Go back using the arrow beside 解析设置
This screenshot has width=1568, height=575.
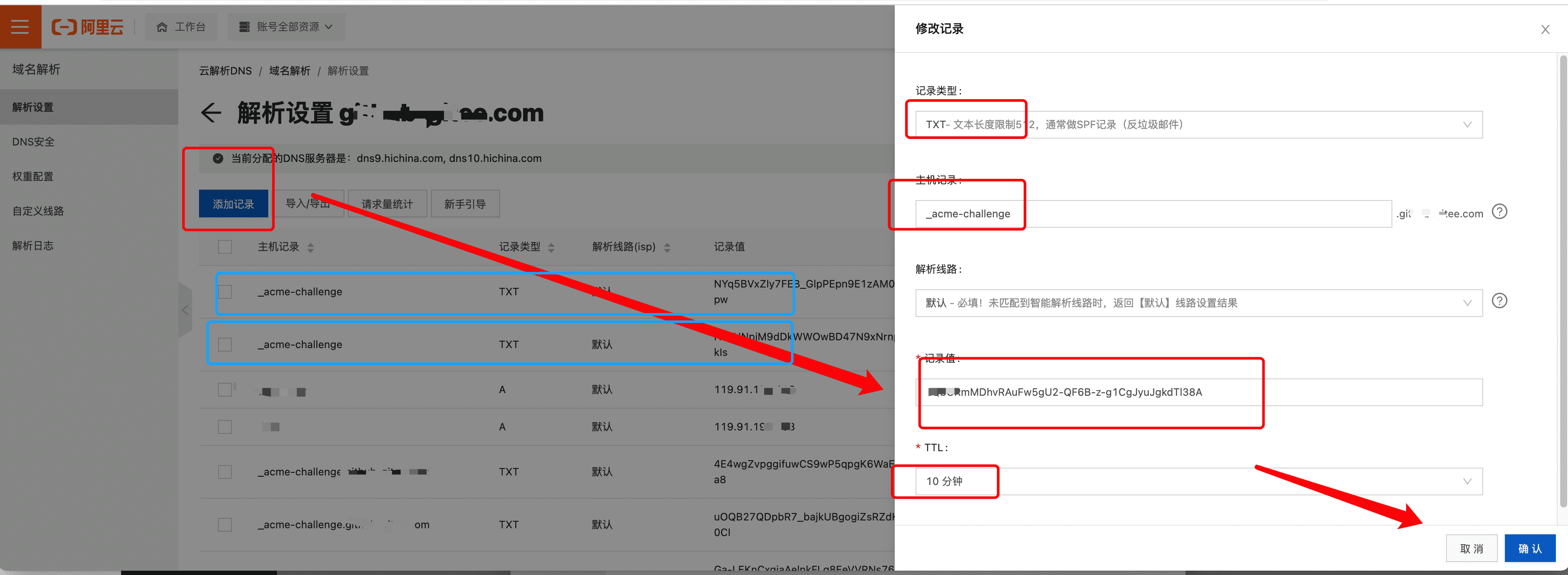(211, 113)
